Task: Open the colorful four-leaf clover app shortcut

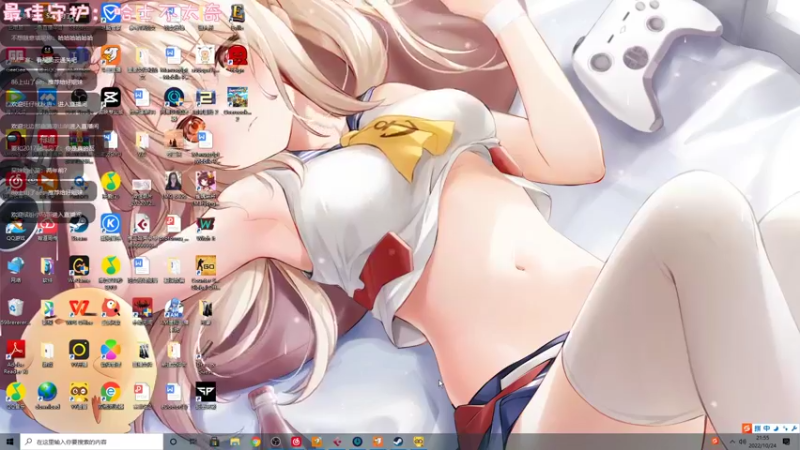Action: point(111,349)
